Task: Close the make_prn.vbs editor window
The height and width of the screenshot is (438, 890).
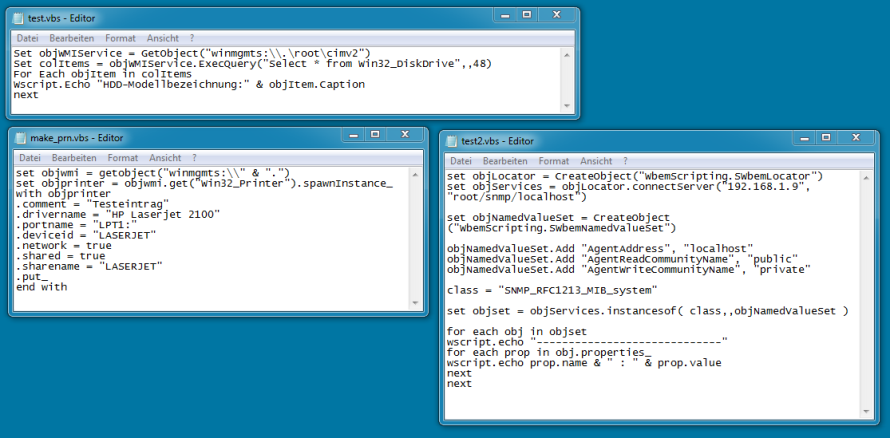Action: pyautogui.click(x=405, y=134)
